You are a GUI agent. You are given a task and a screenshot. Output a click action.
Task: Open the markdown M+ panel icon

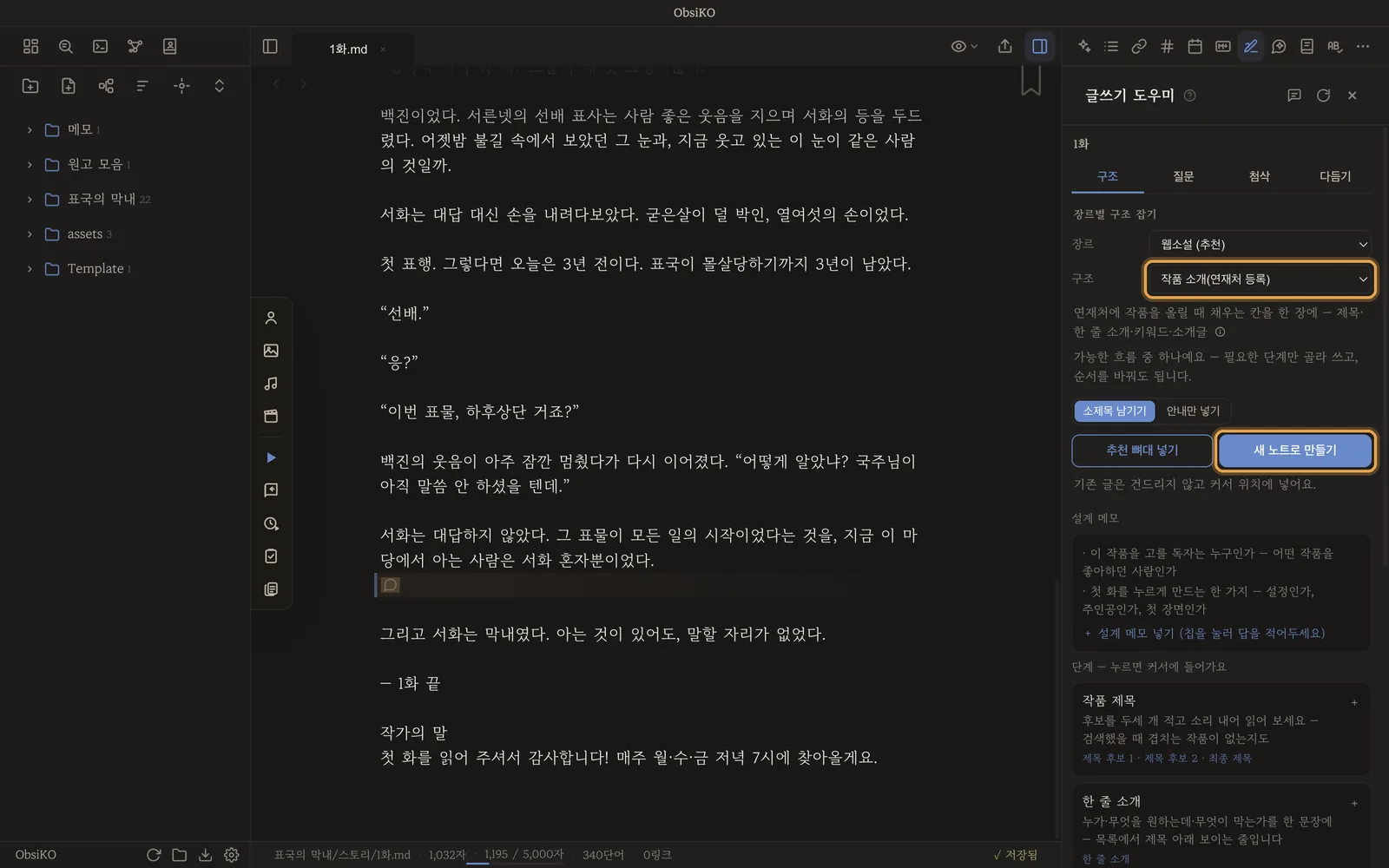pyautogui.click(x=1222, y=46)
